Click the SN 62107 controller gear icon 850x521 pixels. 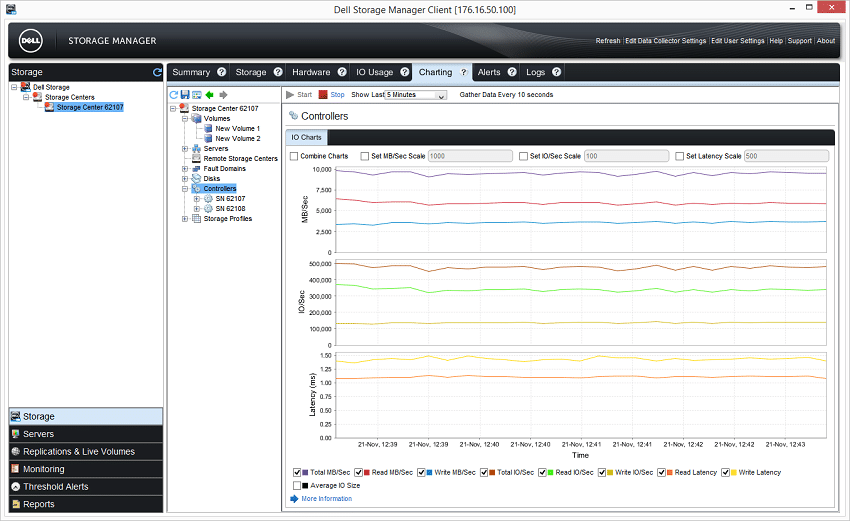tap(208, 198)
